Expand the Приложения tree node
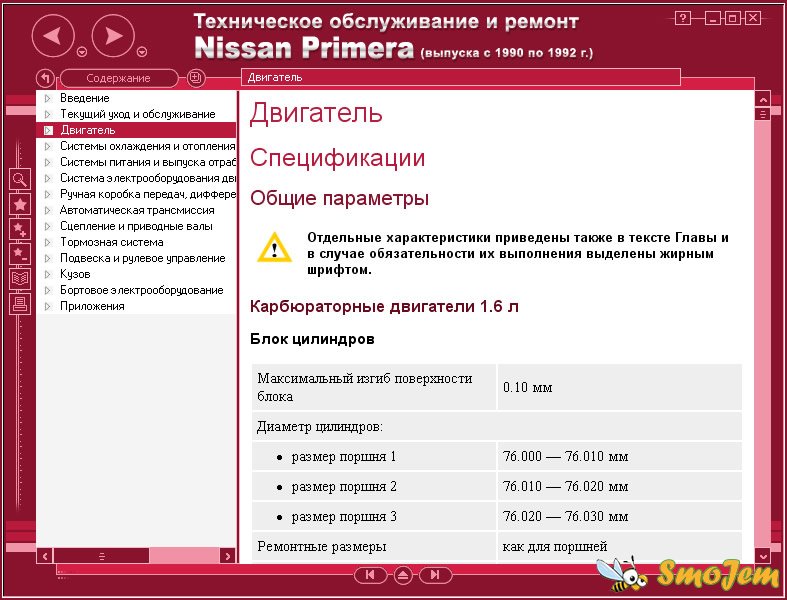787x600 pixels. [48, 306]
